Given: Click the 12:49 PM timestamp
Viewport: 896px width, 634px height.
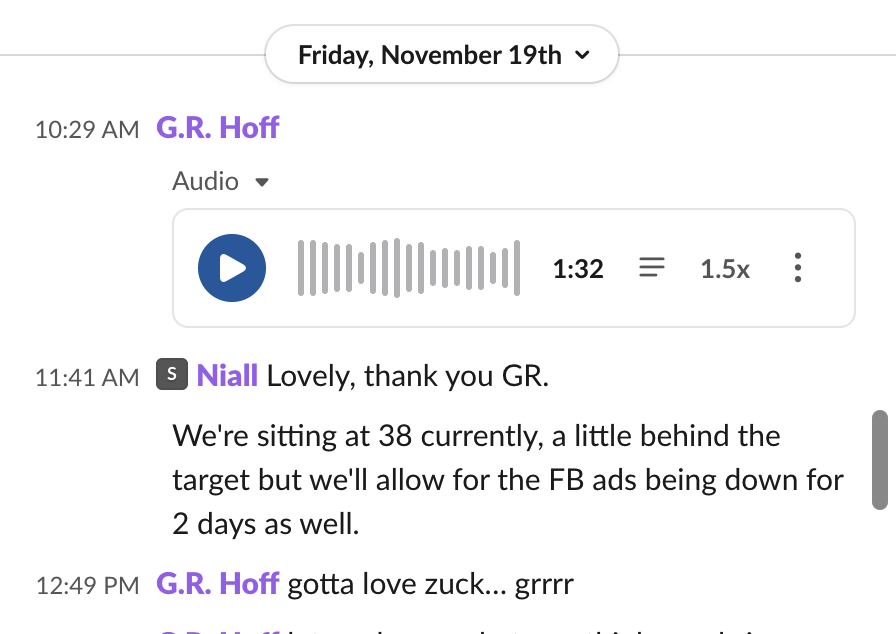Looking at the screenshot, I should pos(87,585).
